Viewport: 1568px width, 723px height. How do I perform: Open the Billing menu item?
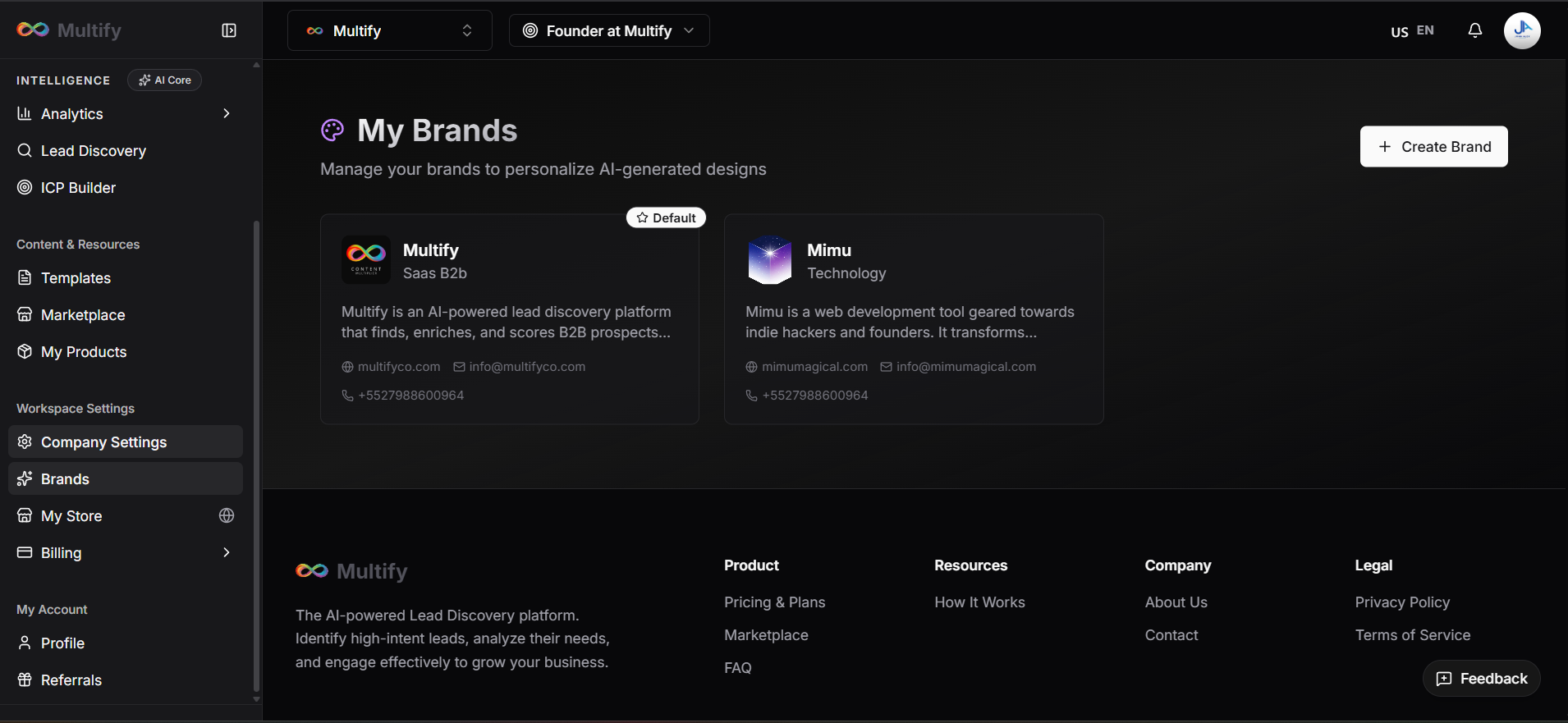coord(61,552)
